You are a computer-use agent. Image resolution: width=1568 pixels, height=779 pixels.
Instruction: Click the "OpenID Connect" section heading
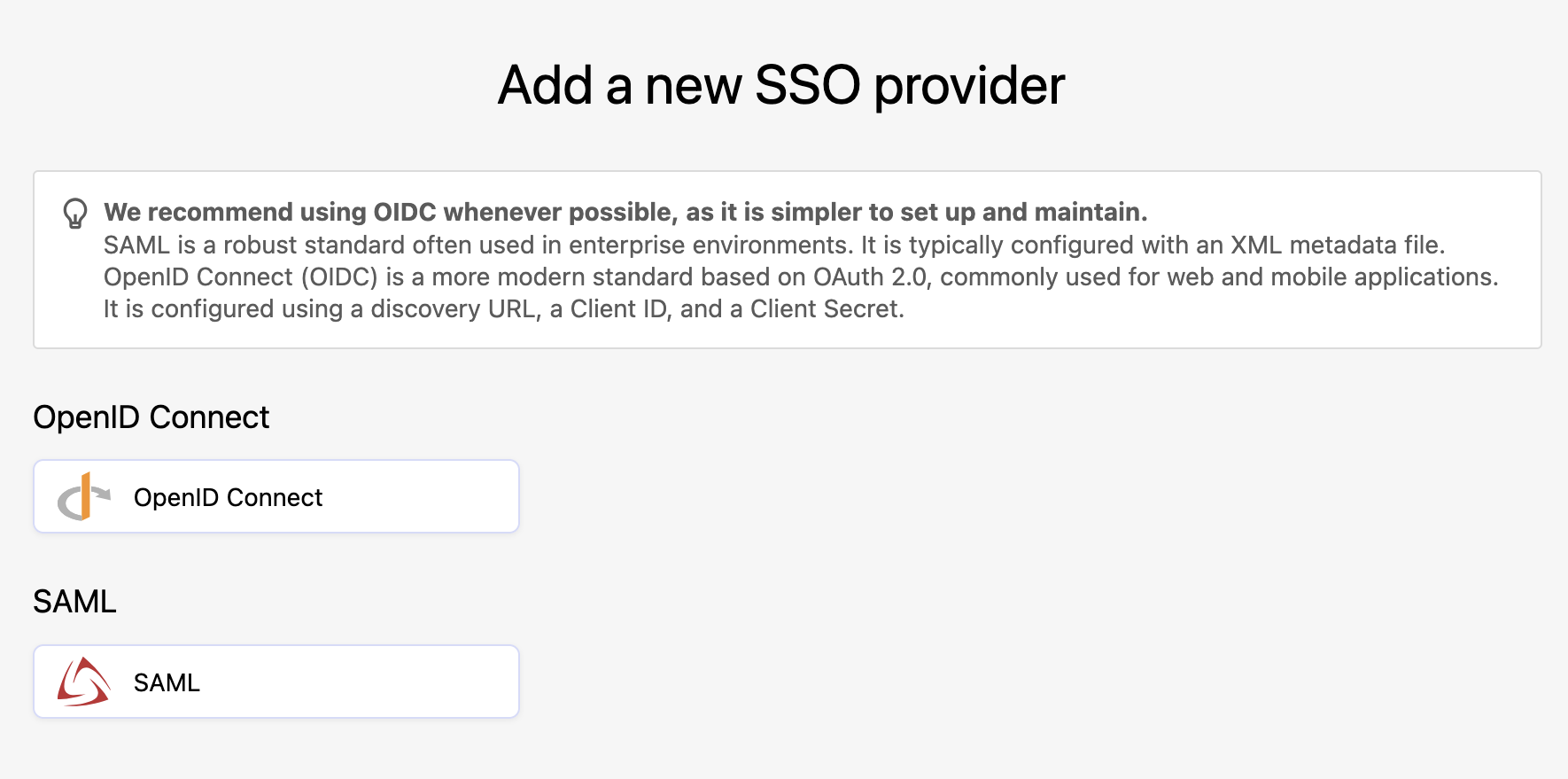[x=151, y=417]
